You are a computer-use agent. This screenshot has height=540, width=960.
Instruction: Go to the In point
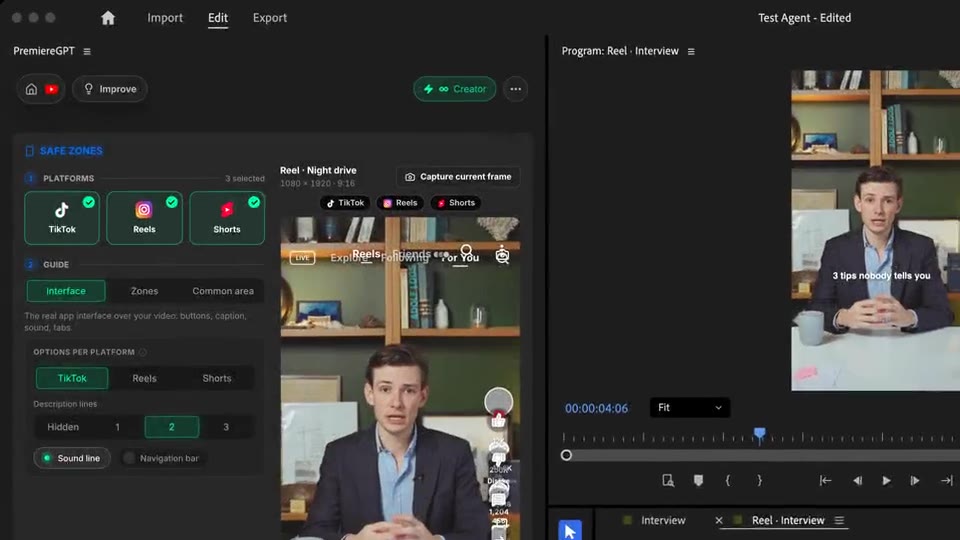825,481
